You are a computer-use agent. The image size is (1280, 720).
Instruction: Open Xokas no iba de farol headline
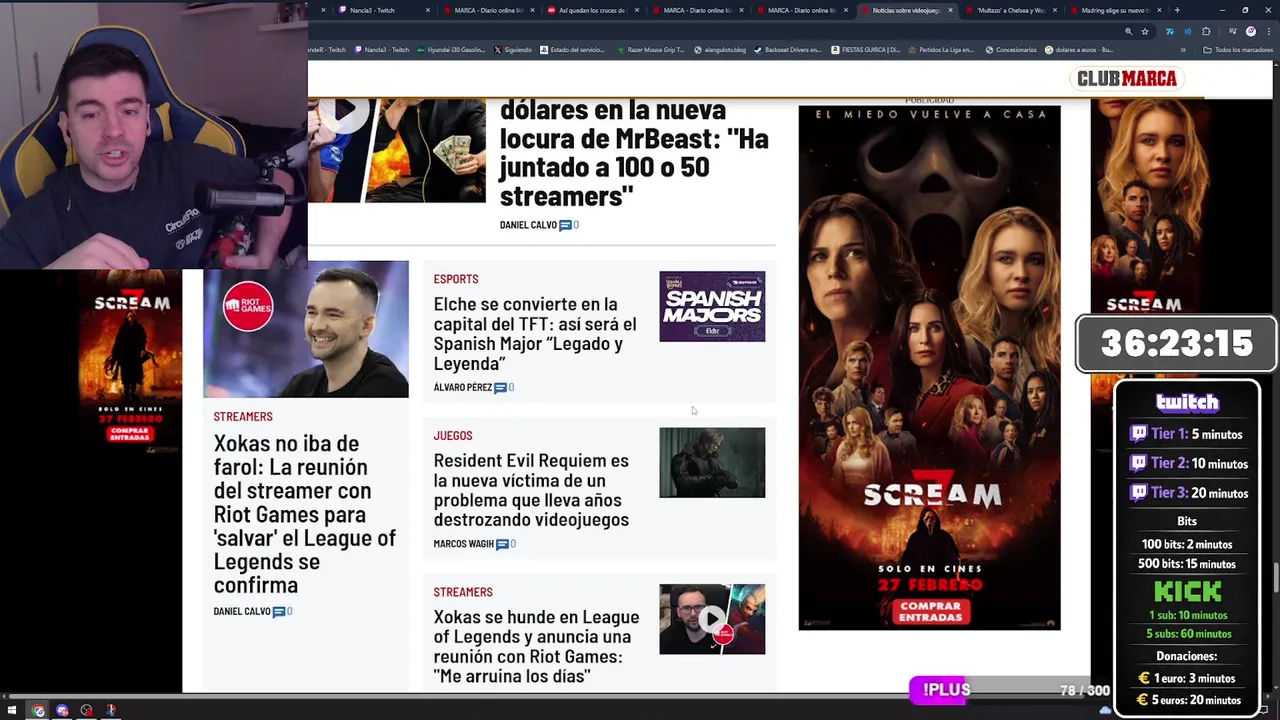(x=305, y=514)
